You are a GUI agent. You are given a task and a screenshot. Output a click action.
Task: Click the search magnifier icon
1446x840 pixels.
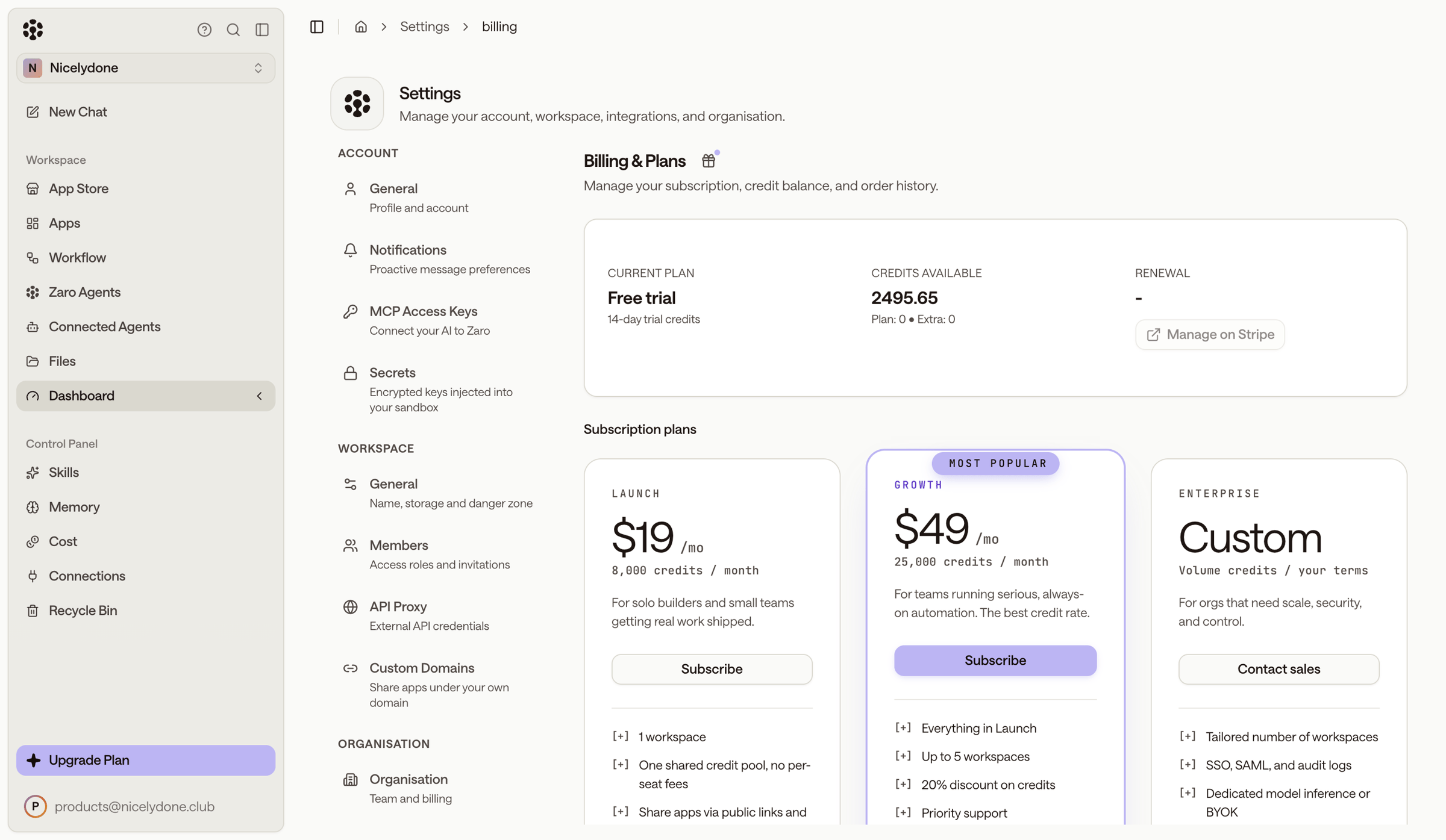pos(233,30)
